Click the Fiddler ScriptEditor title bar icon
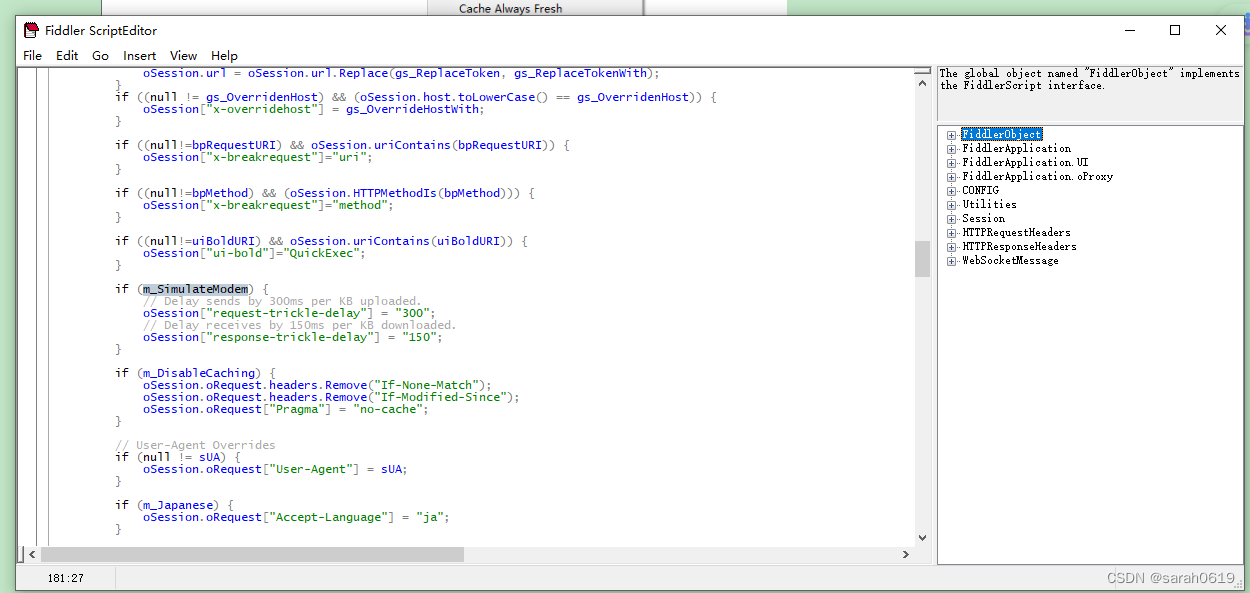 click(x=31, y=30)
